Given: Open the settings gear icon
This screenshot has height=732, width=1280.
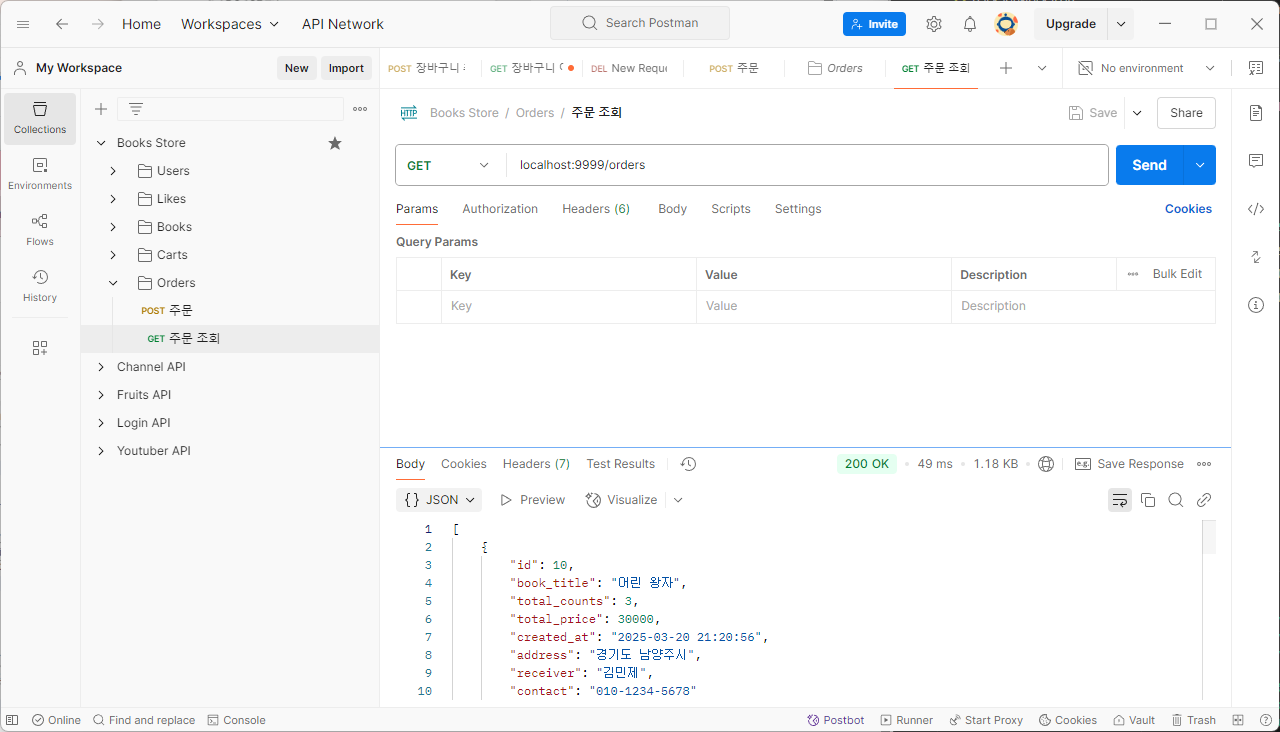Looking at the screenshot, I should pyautogui.click(x=934, y=24).
